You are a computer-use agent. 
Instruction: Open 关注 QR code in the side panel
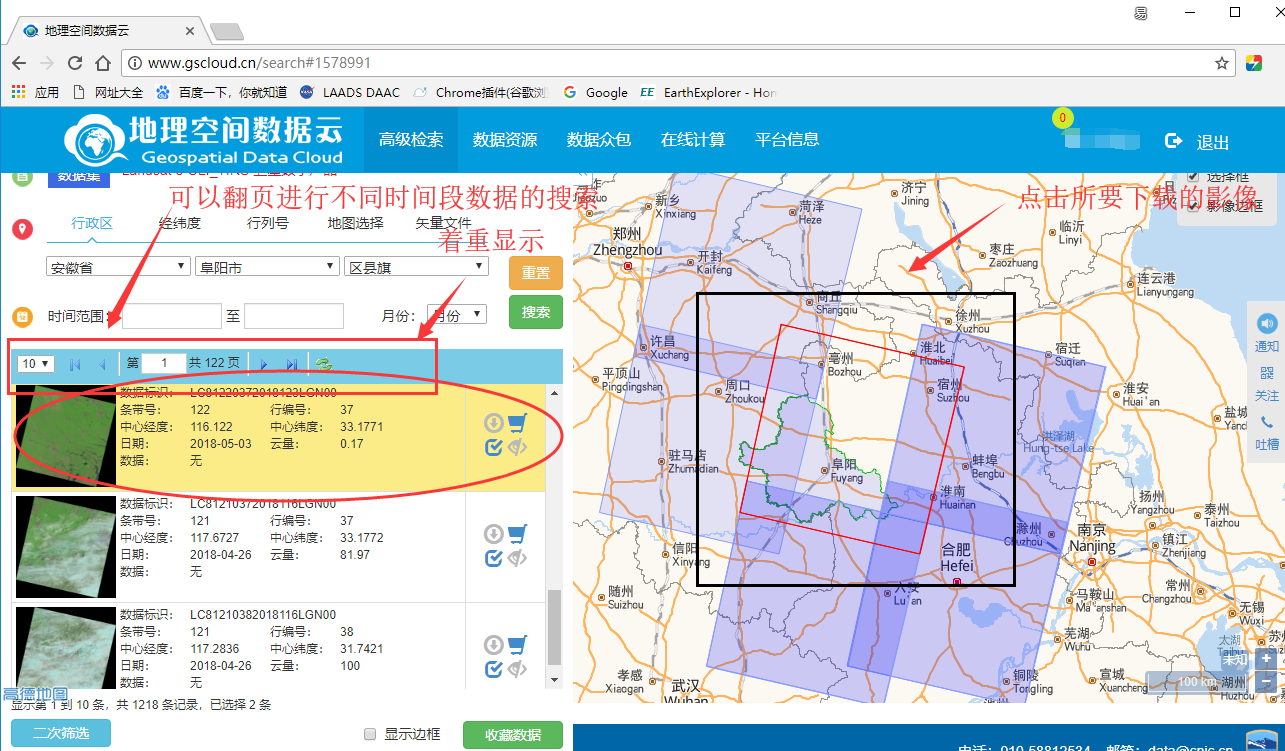click(1267, 384)
